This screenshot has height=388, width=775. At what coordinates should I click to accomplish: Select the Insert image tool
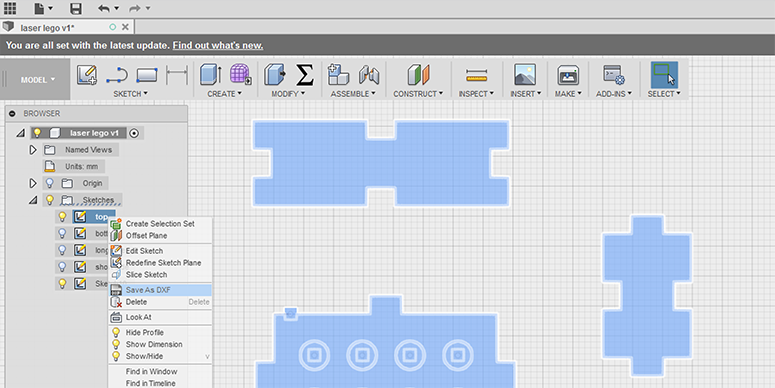point(525,75)
